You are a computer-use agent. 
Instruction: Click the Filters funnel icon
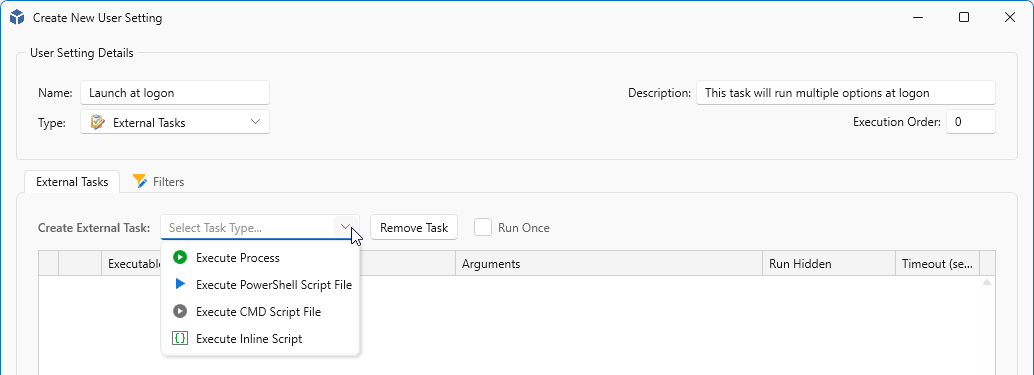click(x=139, y=181)
